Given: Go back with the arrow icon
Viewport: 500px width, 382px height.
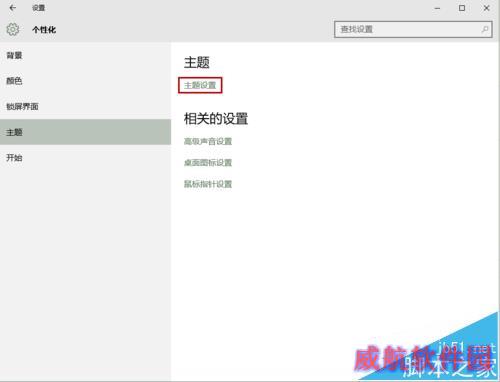Looking at the screenshot, I should click(13, 8).
